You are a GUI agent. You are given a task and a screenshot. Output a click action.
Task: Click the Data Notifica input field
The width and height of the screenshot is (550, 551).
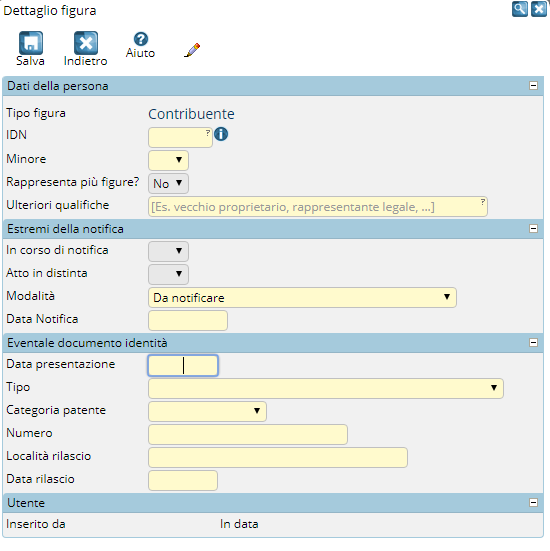[188, 320]
